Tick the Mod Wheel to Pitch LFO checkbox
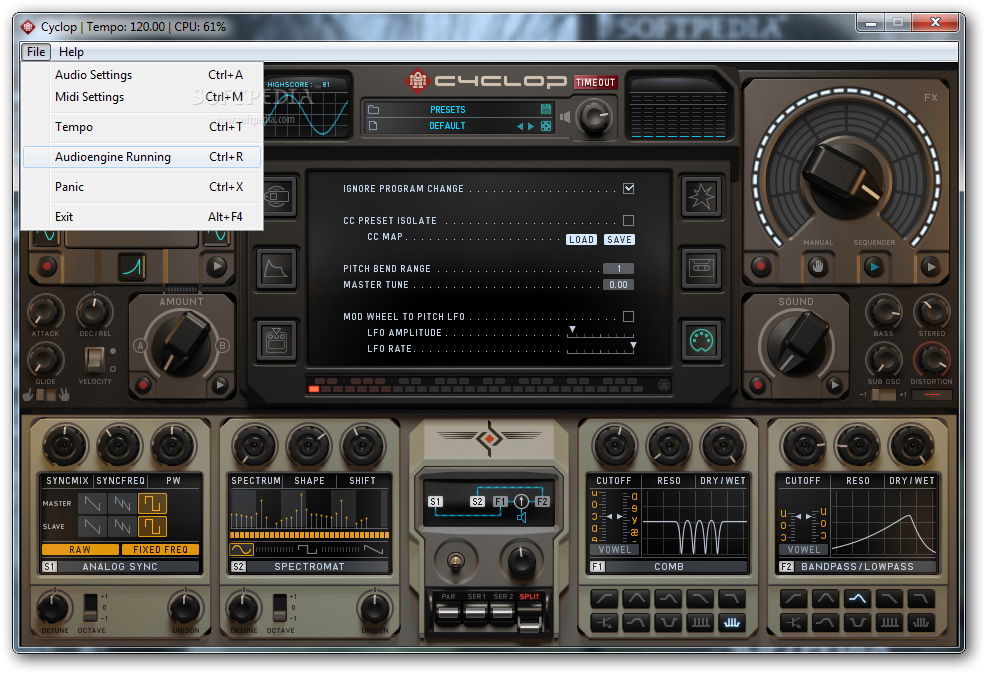Viewport: 986px width, 674px height. (628, 316)
